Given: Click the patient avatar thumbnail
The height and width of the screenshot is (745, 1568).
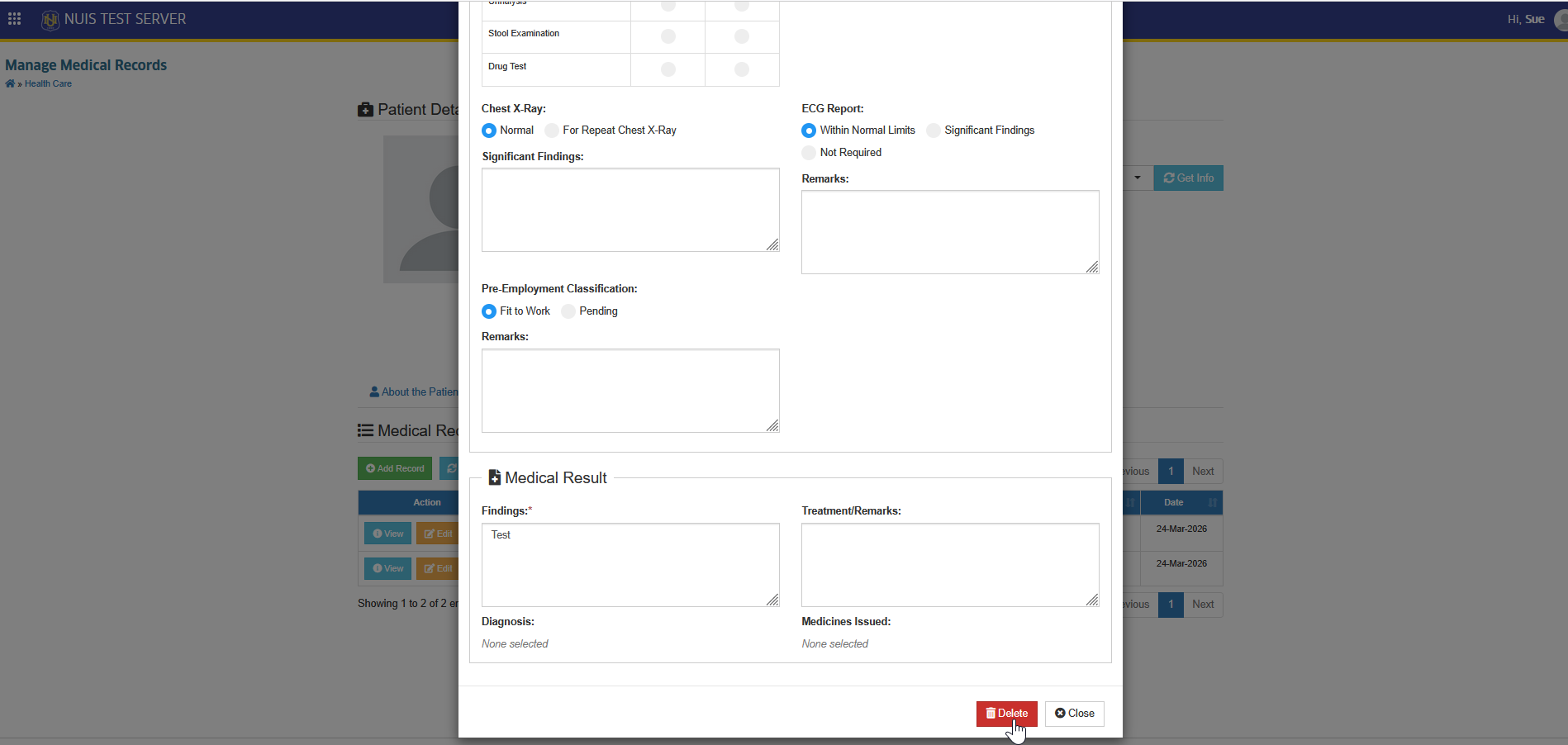Looking at the screenshot, I should click(421, 210).
